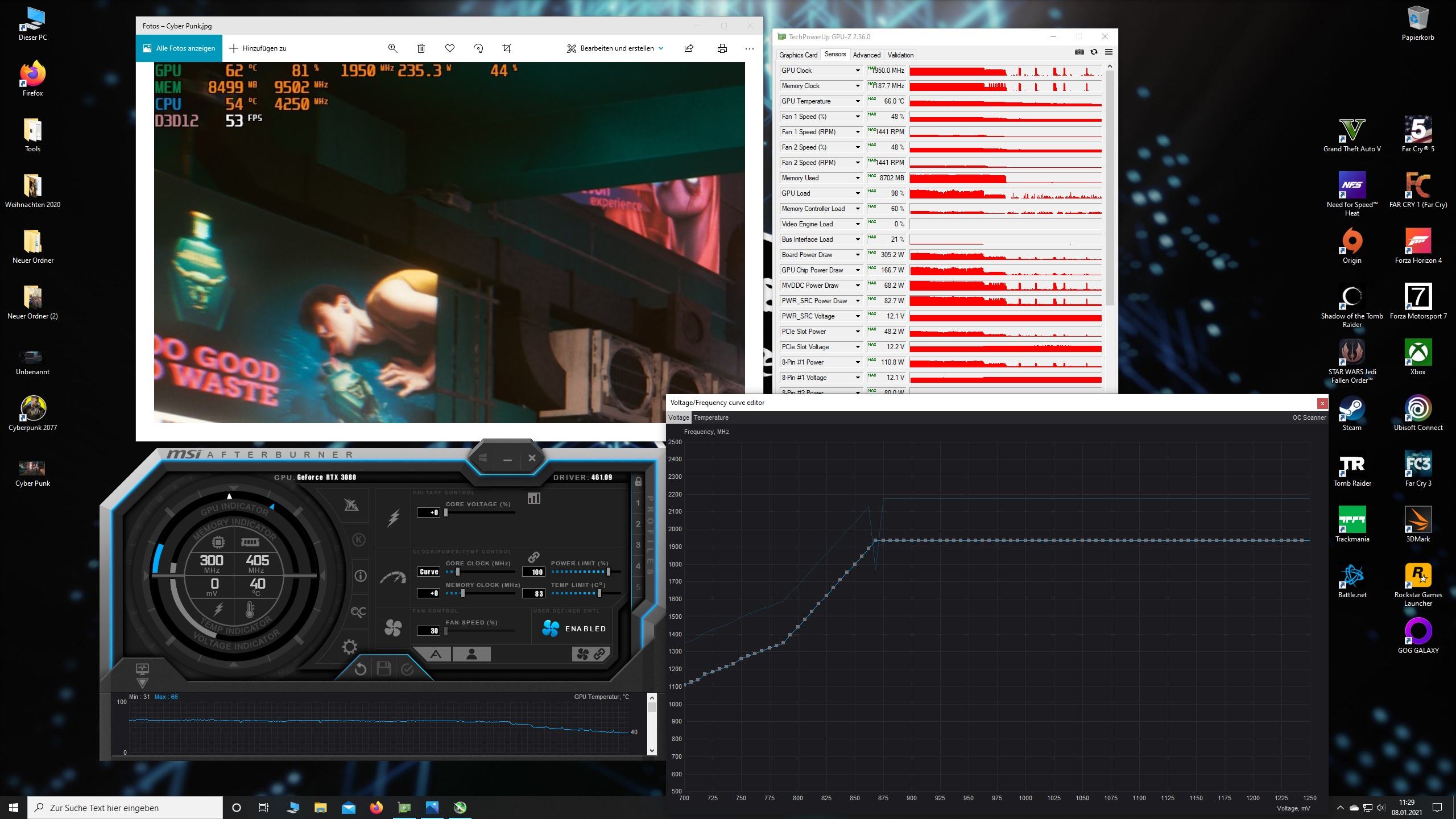Click the Zur Suche Text hier eingeben box
Image resolution: width=1456 pixels, height=819 pixels.
(x=125, y=808)
